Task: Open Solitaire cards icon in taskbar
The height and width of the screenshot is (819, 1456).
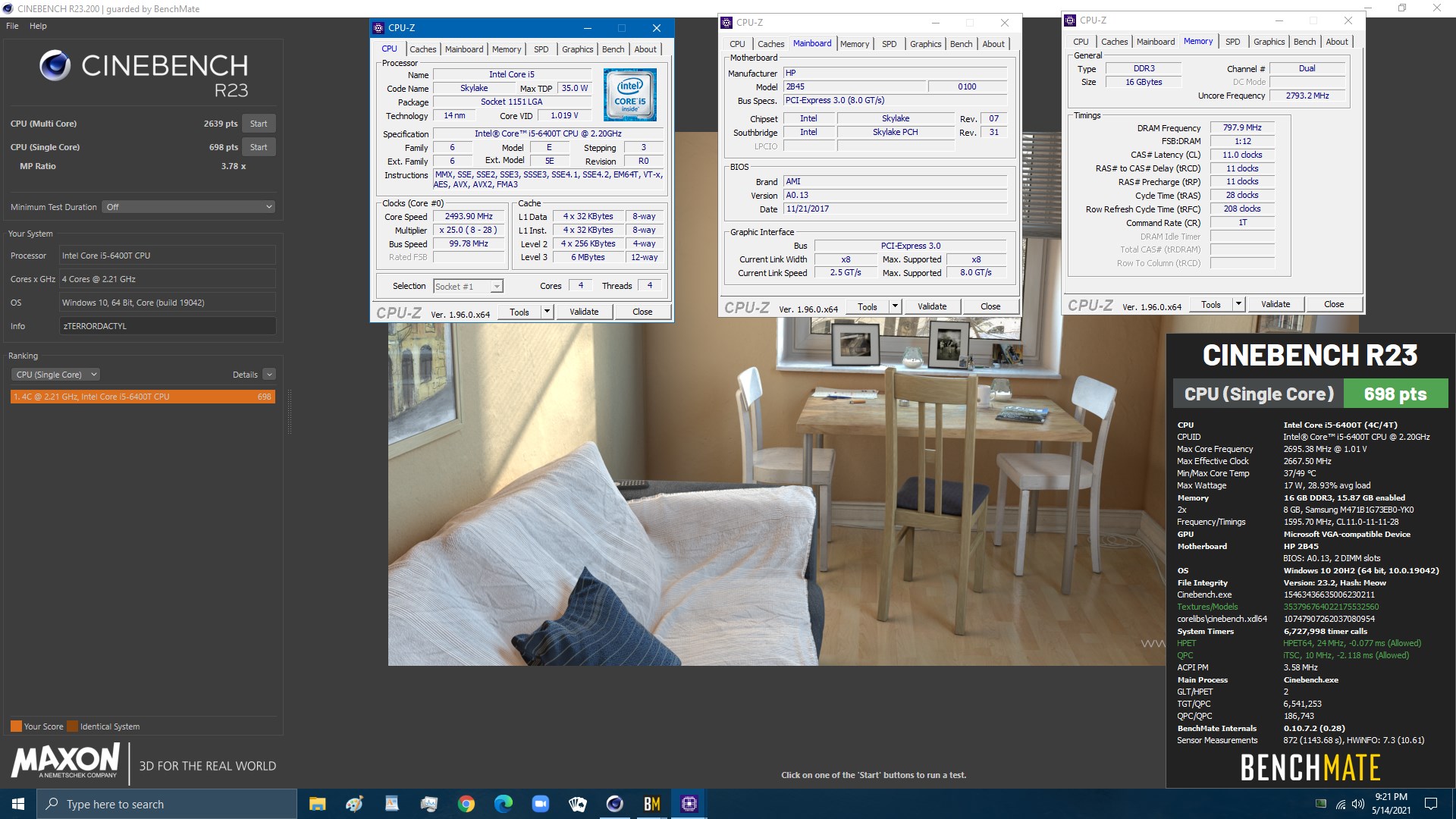Action: click(x=578, y=804)
